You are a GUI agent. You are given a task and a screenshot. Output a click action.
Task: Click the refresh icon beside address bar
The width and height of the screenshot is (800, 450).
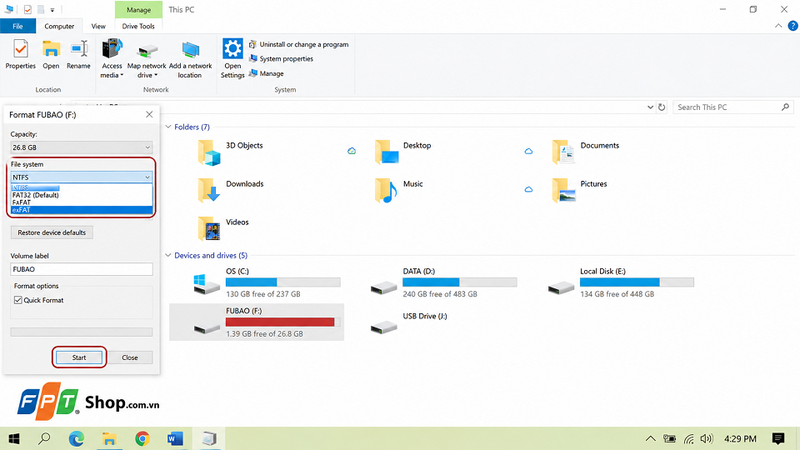(x=662, y=107)
